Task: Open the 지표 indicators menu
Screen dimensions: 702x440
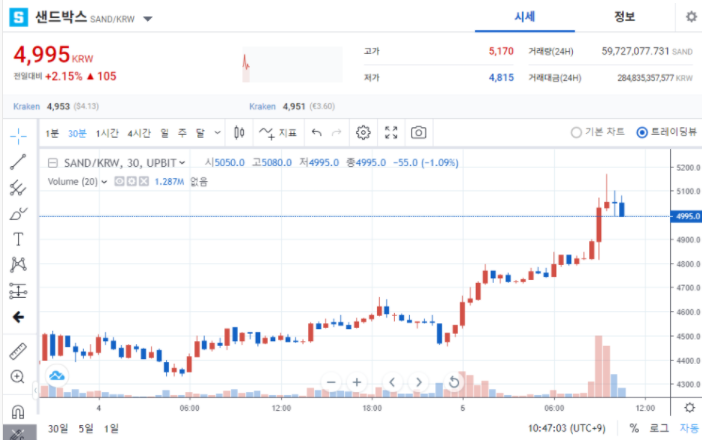Action: (278, 133)
